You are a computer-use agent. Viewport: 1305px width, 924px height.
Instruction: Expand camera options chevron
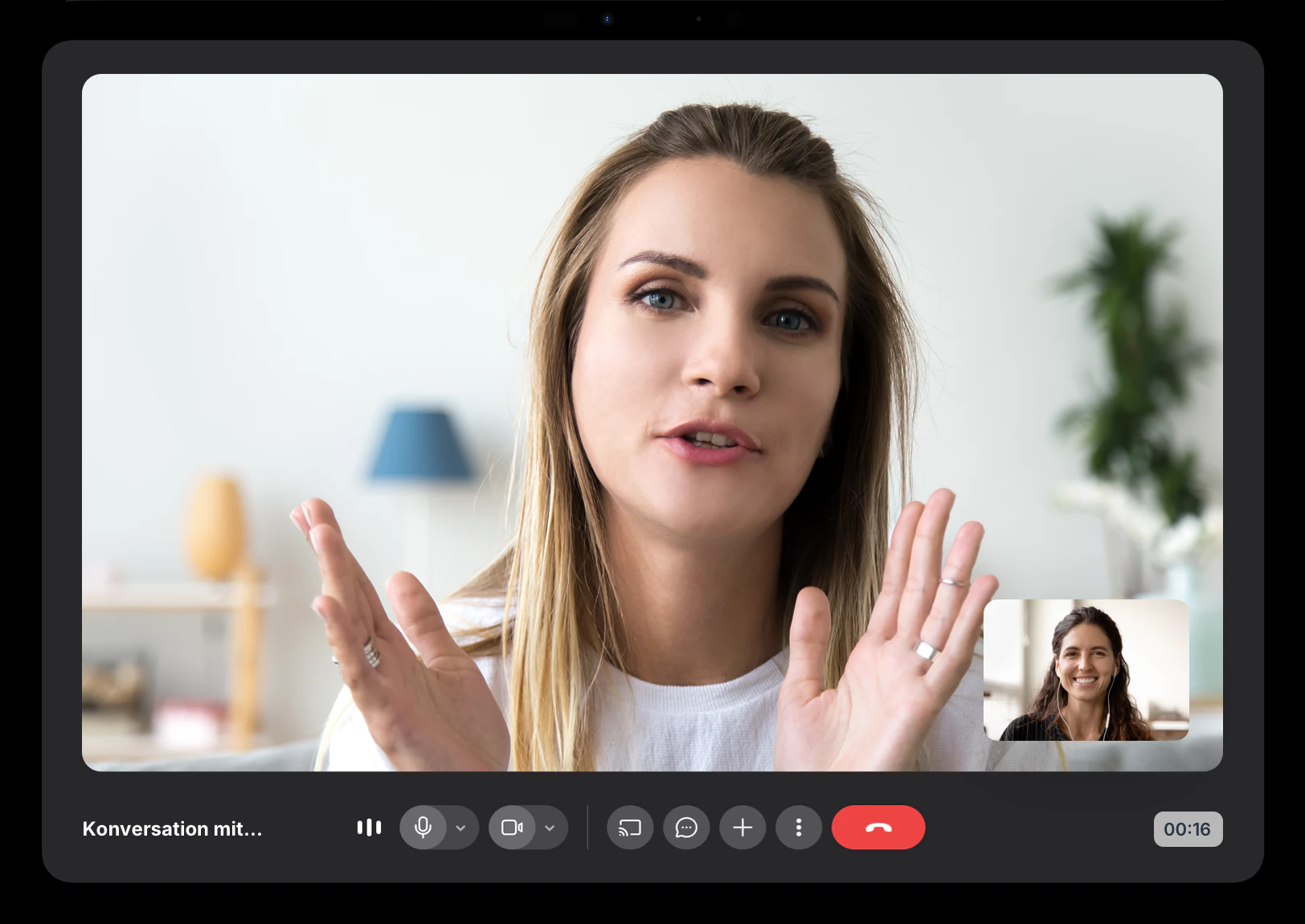click(x=550, y=828)
